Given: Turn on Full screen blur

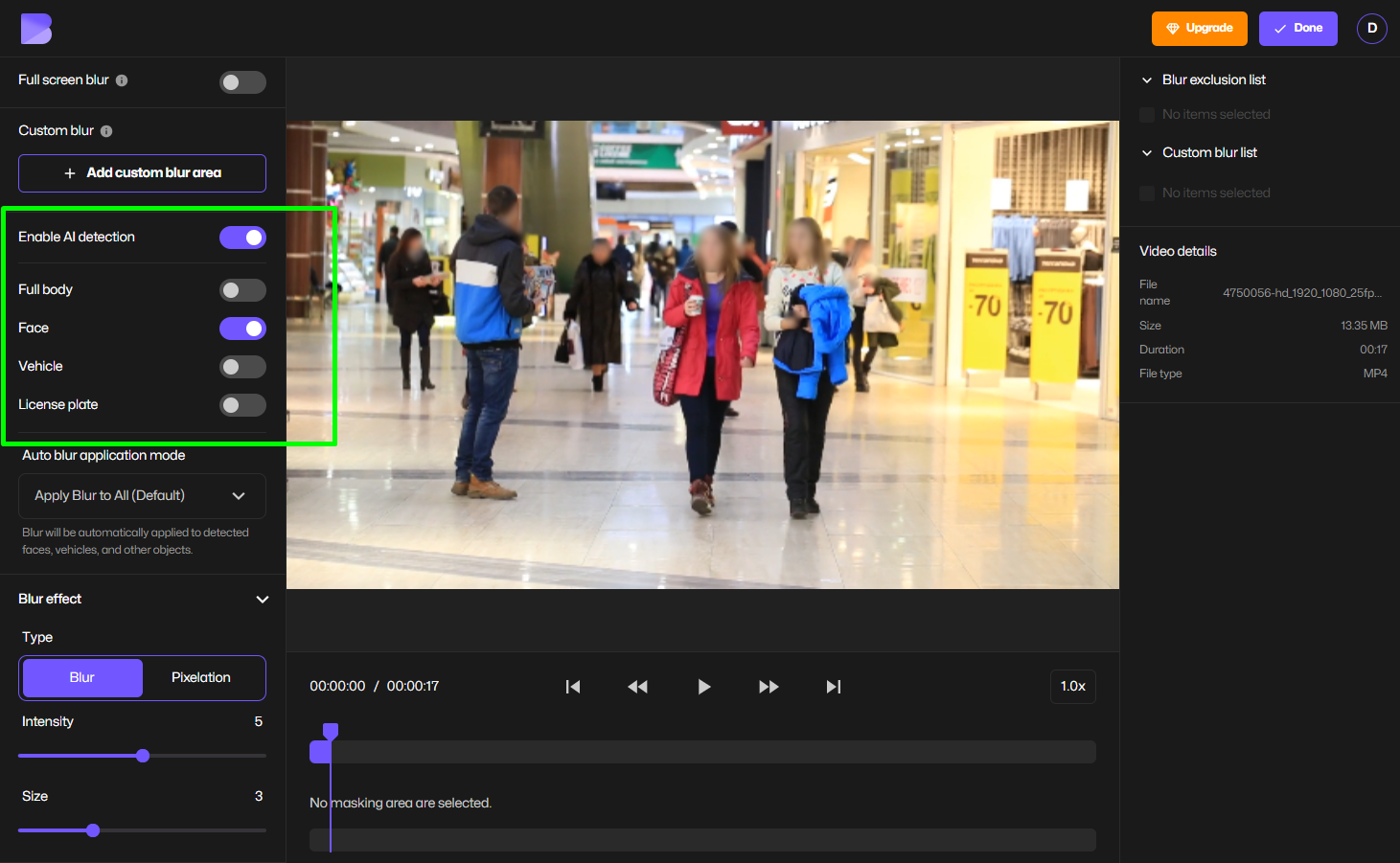Looking at the screenshot, I should [x=242, y=82].
